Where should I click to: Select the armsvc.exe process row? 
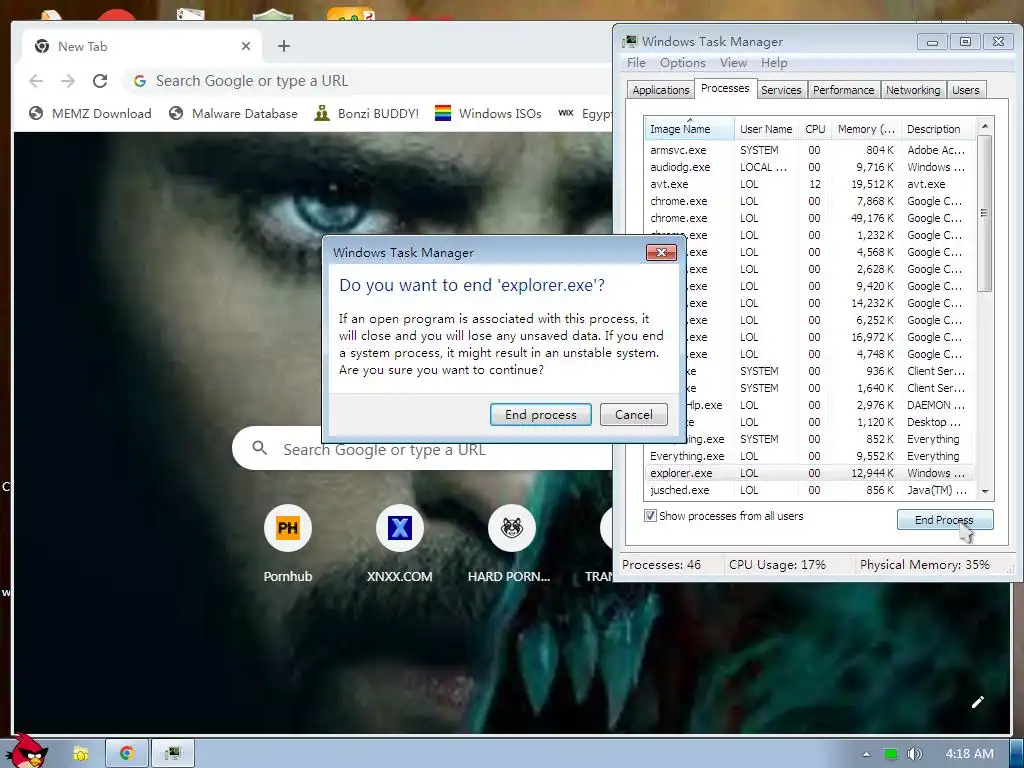[x=809, y=150]
